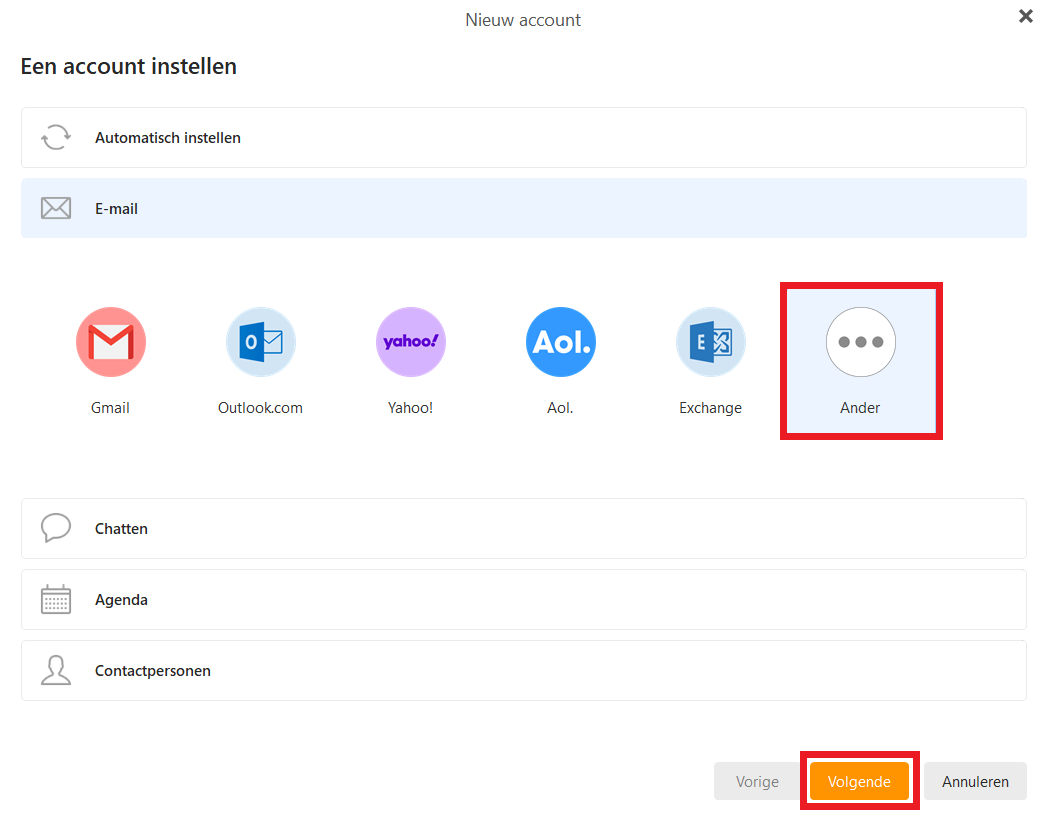Select the Ander three-dots icon
This screenshot has height=815, width=1047.
click(x=860, y=342)
